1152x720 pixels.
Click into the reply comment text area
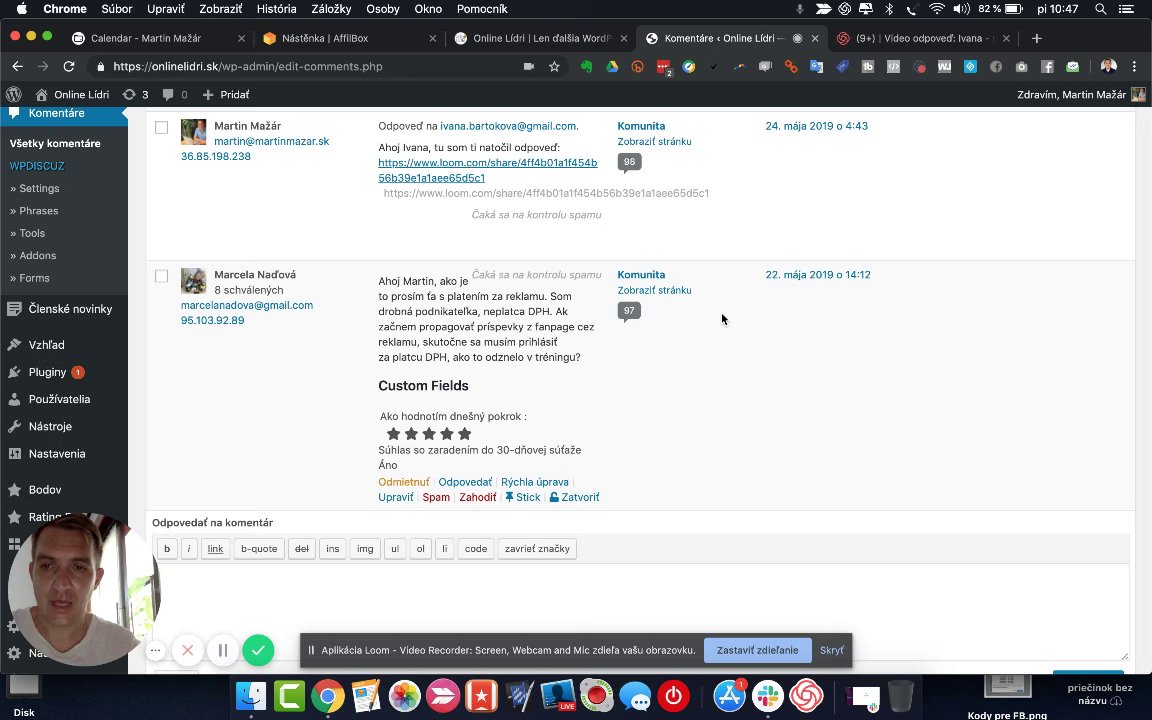(641, 612)
